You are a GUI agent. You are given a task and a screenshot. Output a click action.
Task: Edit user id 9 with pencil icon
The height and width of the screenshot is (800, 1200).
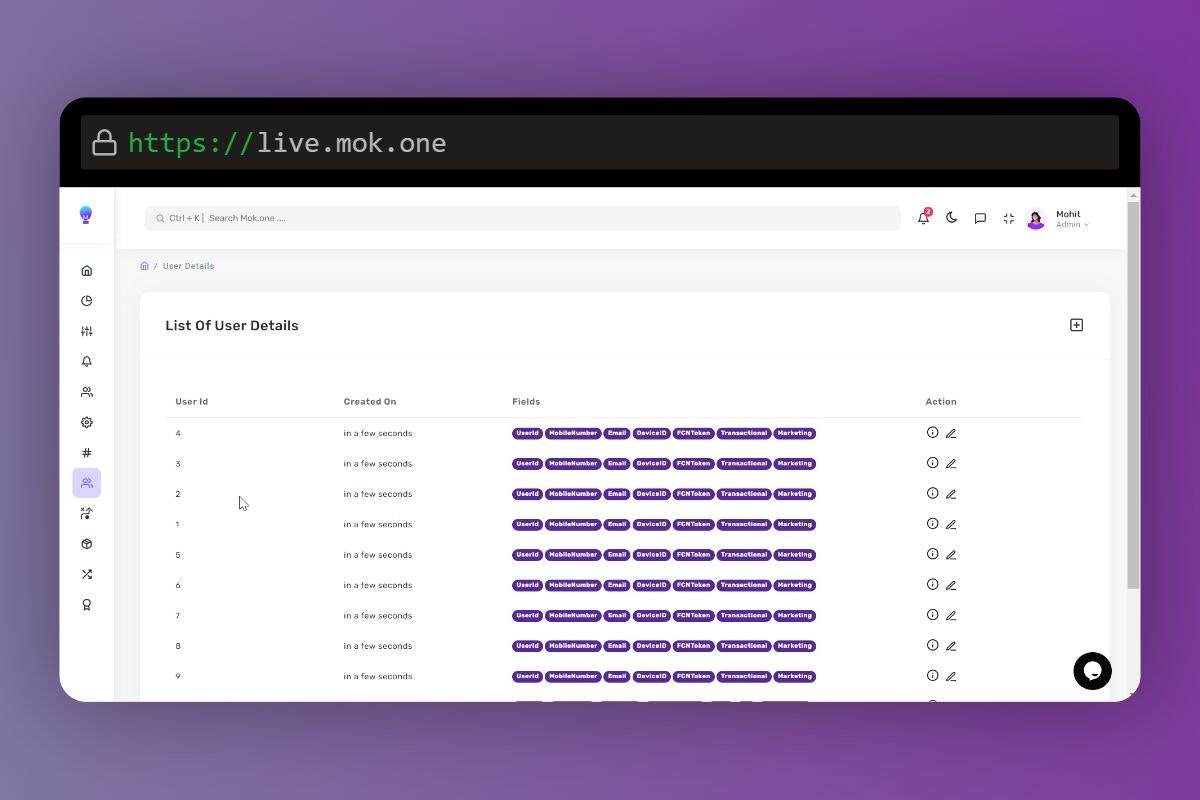click(951, 677)
